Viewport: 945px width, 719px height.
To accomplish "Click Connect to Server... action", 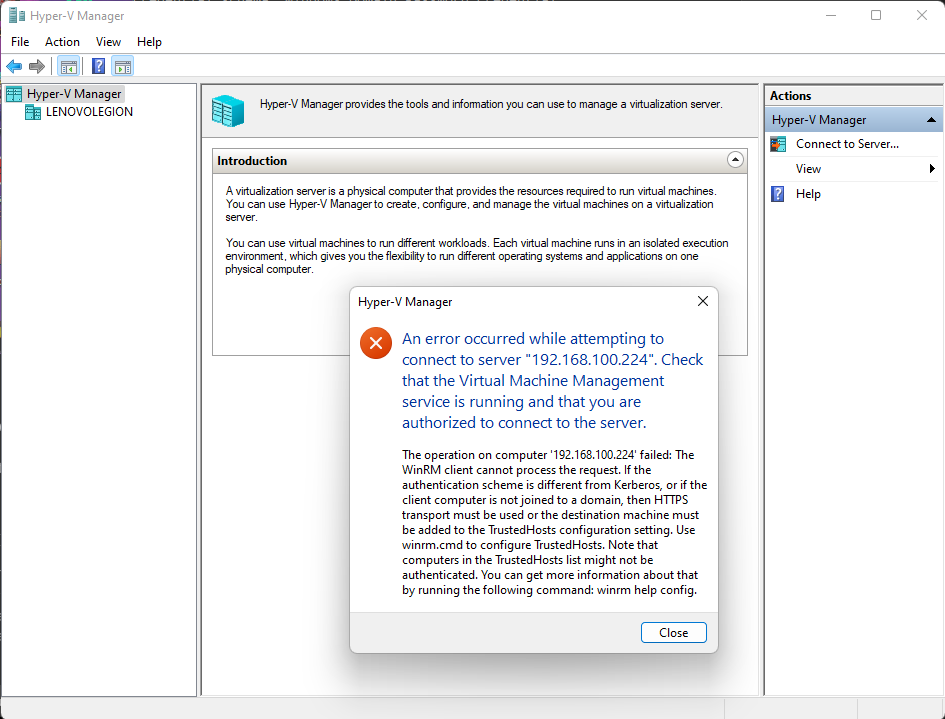I will tap(847, 144).
